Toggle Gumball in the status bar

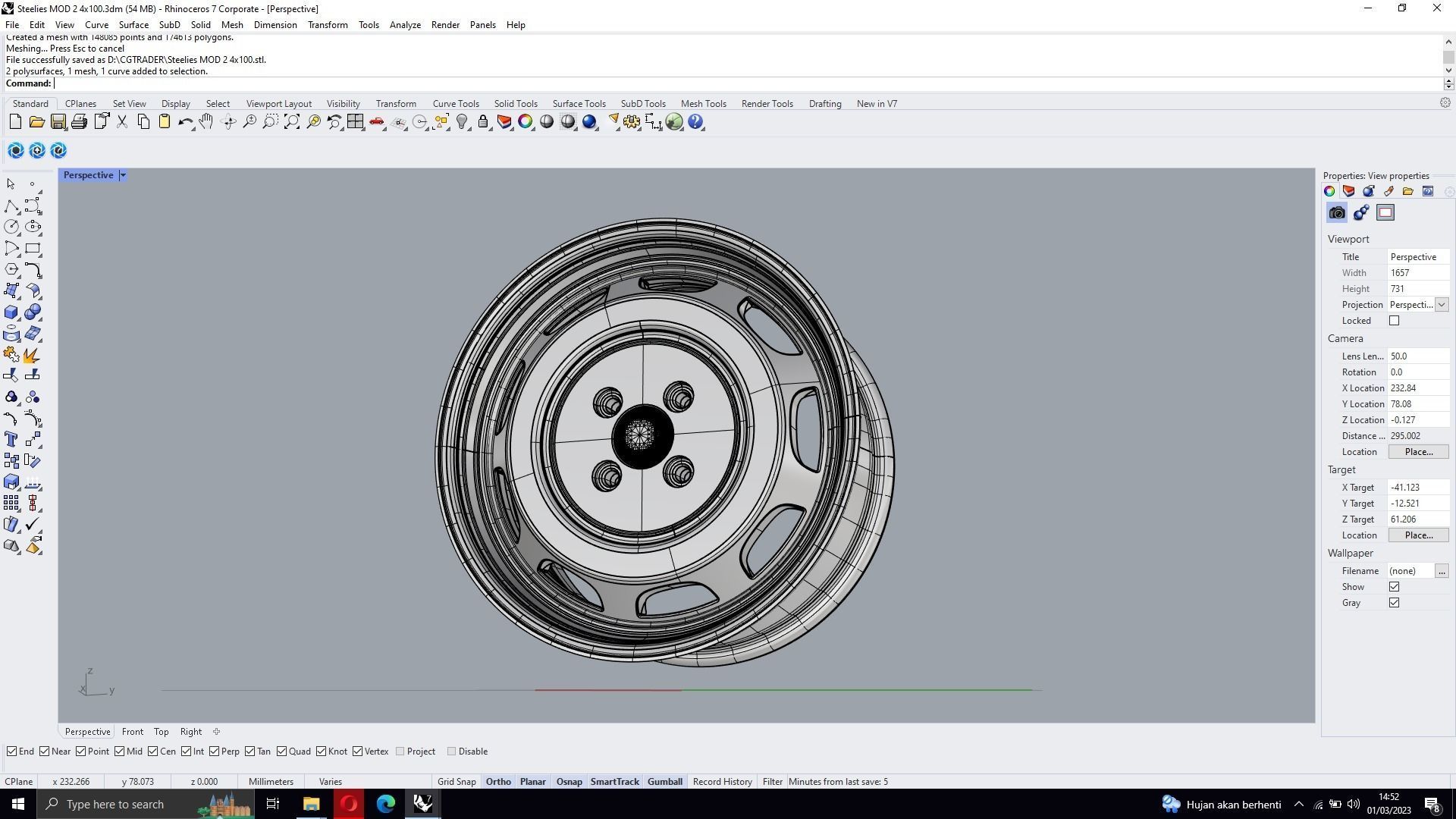coord(664,782)
